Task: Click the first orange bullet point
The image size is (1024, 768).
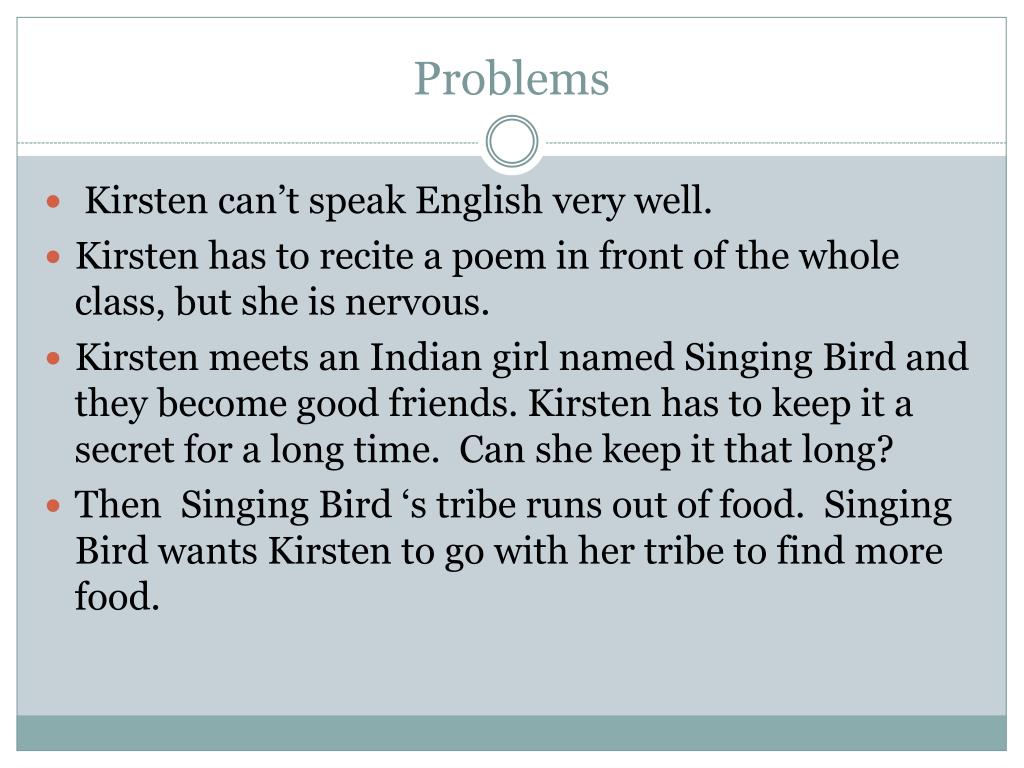Action: coord(54,201)
